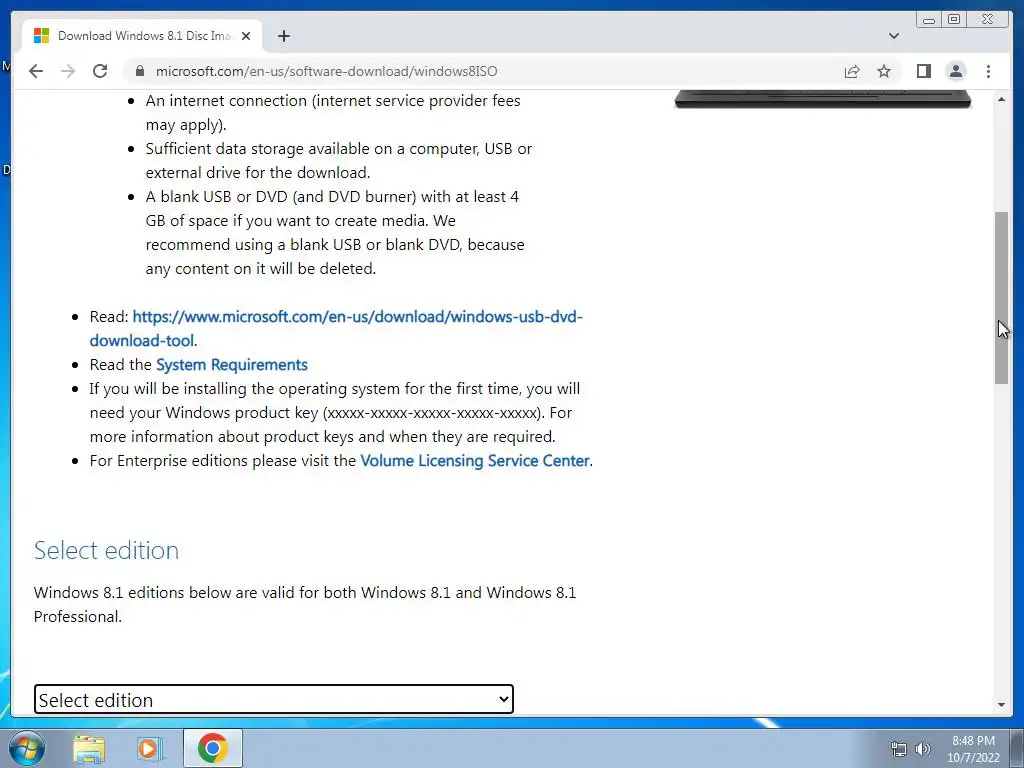Open the tab search chevron
Image resolution: width=1024 pixels, height=768 pixels.
(894, 36)
